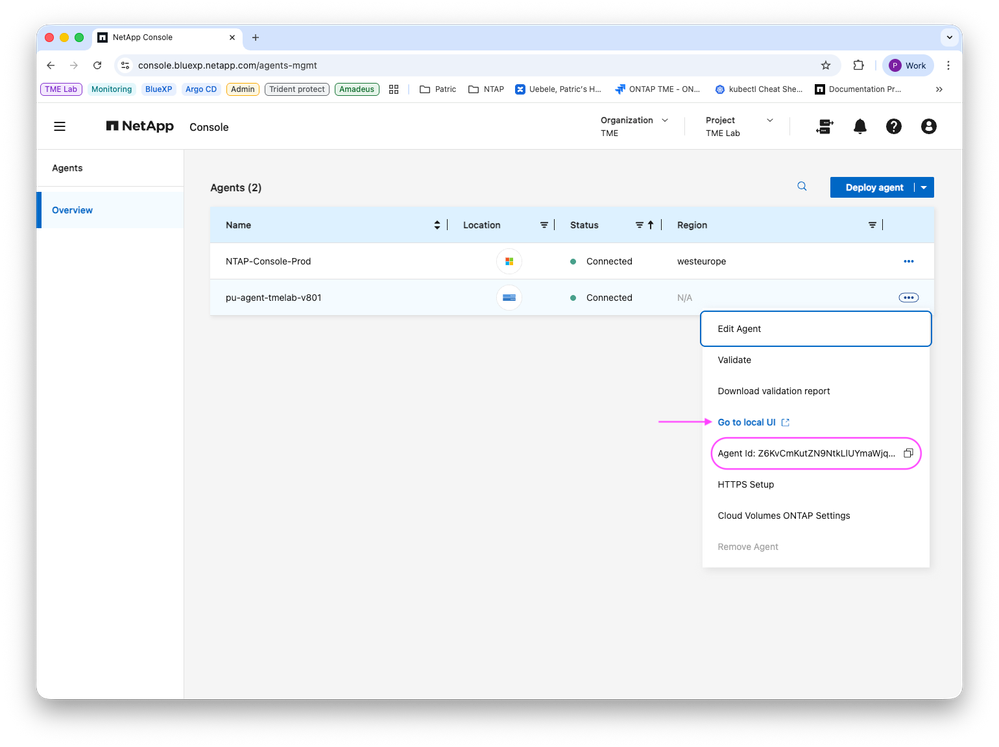This screenshot has height=747, width=999.
Task: Open actions menu for NTAP-Console-Prod
Action: (x=909, y=261)
